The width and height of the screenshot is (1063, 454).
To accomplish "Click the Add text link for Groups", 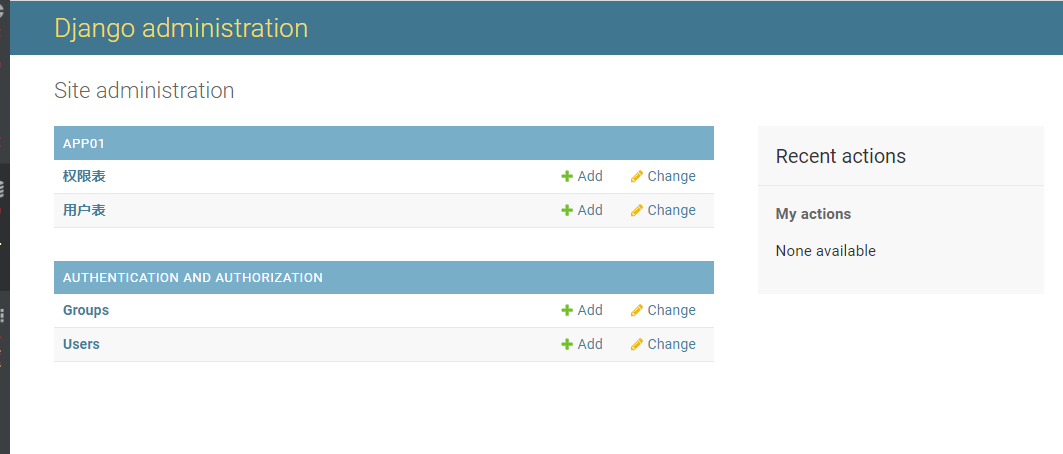I will coord(590,310).
